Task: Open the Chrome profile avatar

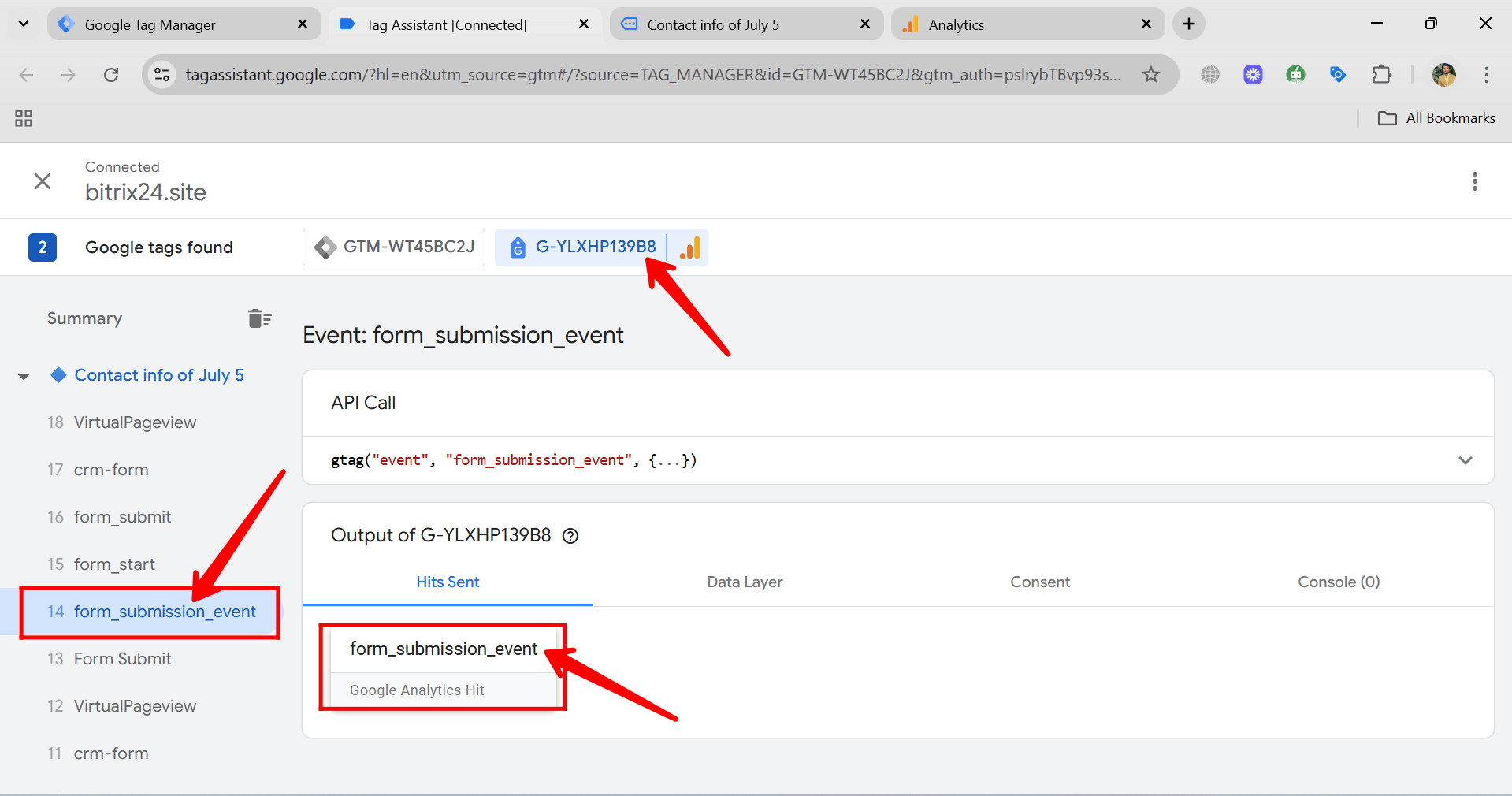Action: (1444, 75)
